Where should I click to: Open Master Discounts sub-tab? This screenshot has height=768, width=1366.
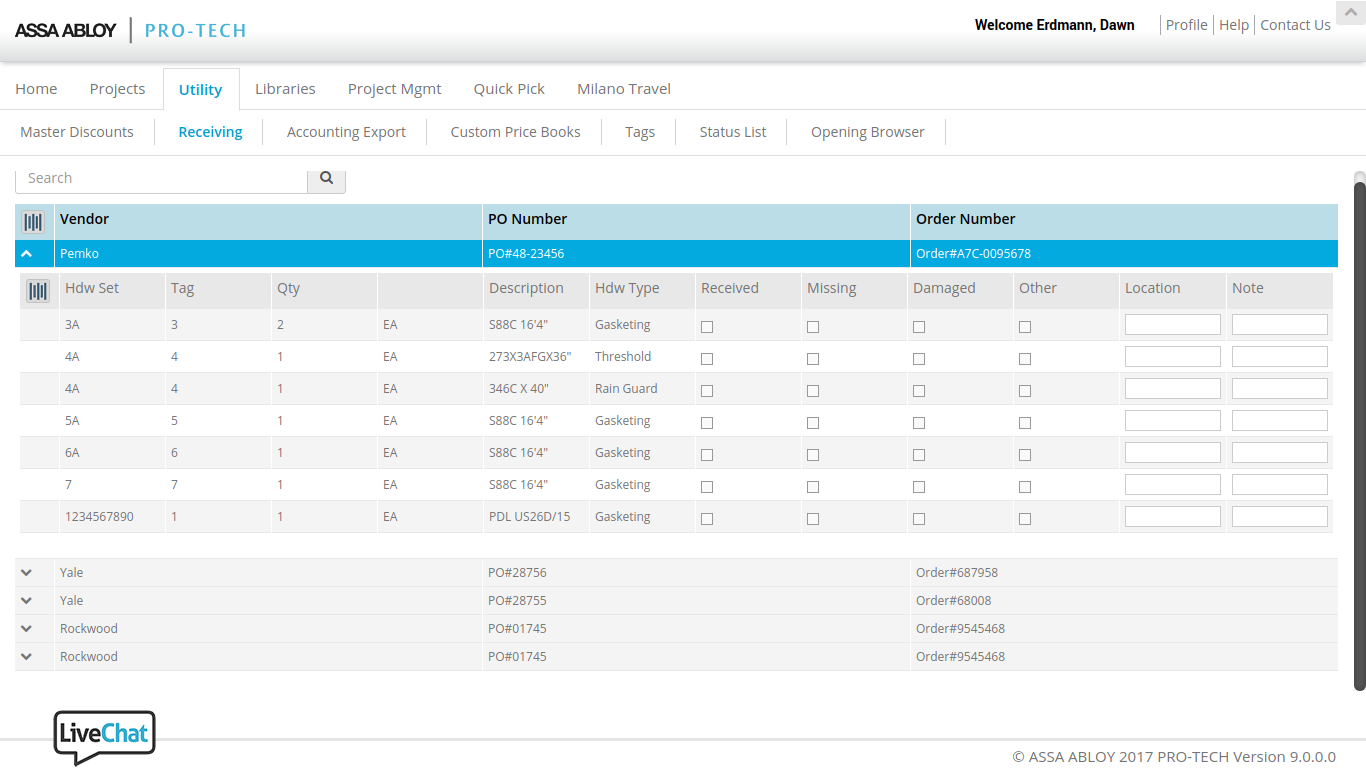[77, 132]
